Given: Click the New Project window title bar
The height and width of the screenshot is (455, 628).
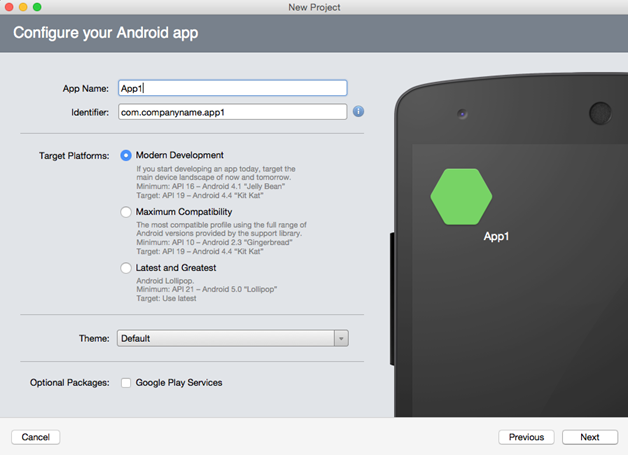Looking at the screenshot, I should pyautogui.click(x=314, y=7).
